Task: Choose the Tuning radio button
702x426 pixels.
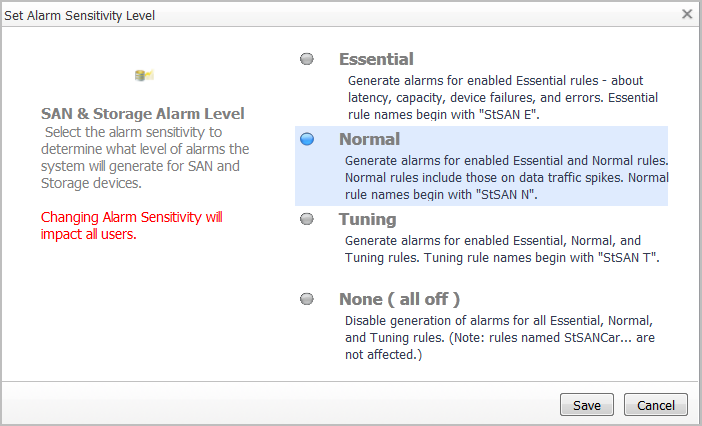Action: coord(307,219)
